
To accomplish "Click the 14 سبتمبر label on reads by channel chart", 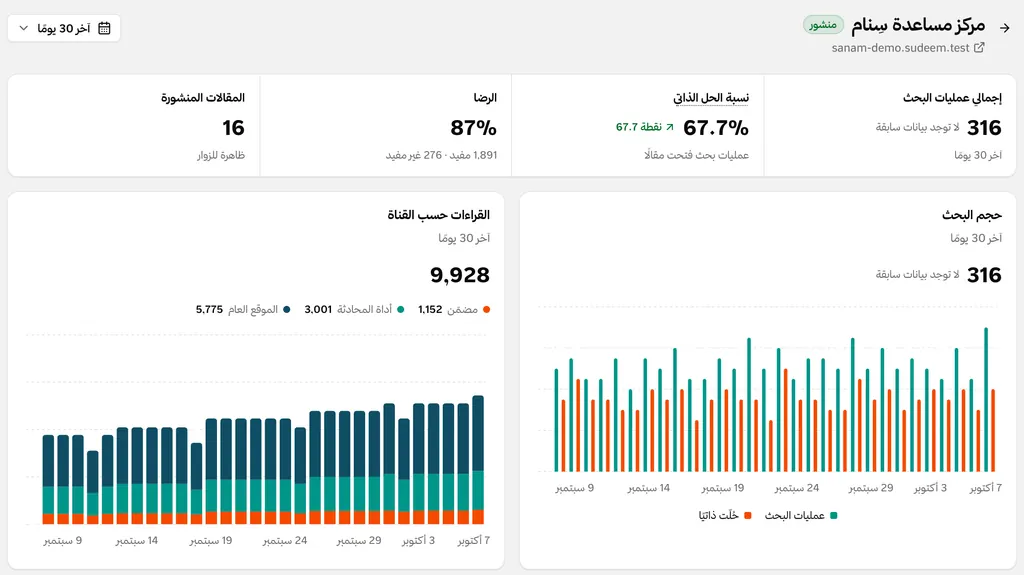I will pyautogui.click(x=136, y=541).
